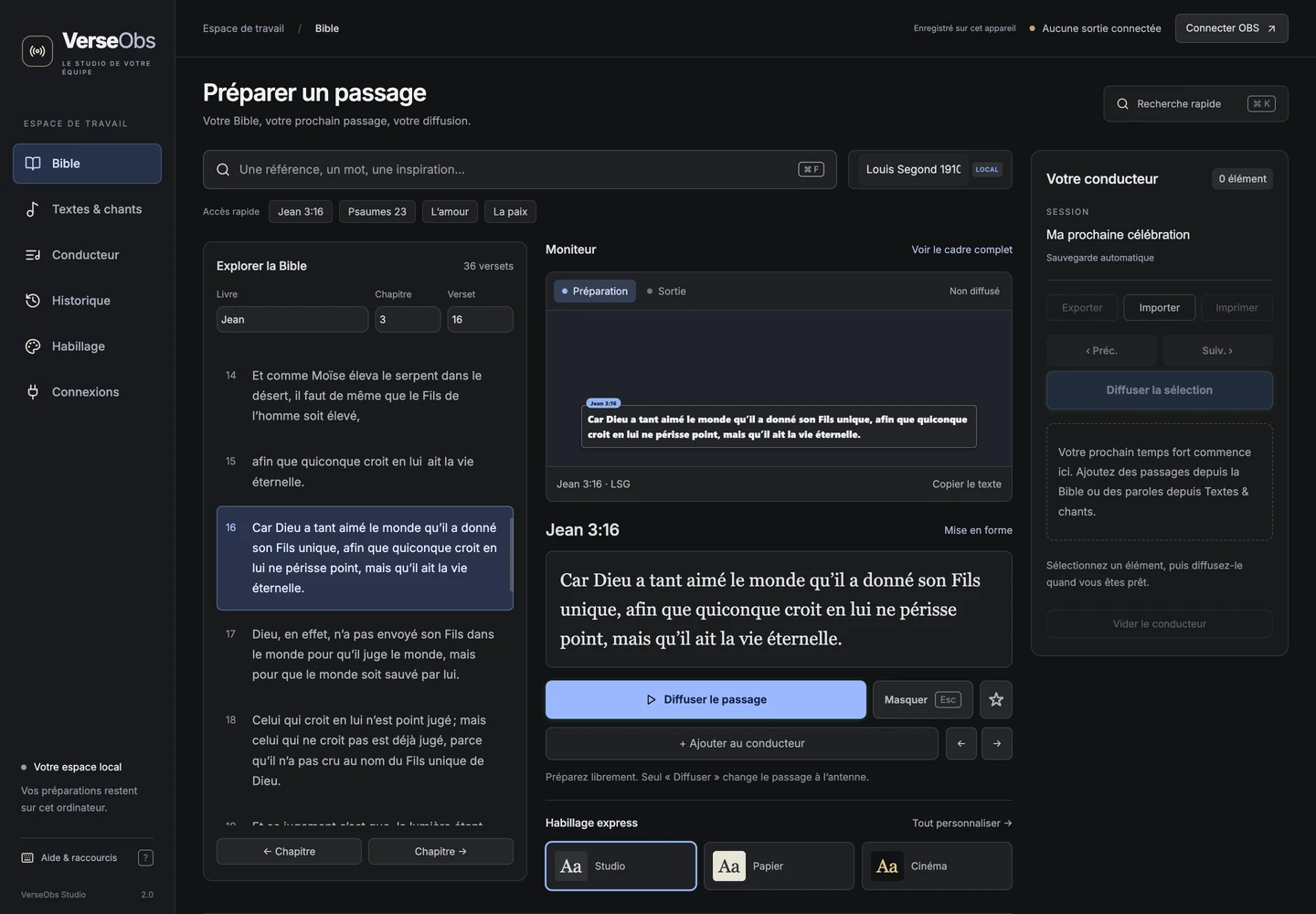Select the Cinéma style swatch
Screen dimensions: 1316x914
pos(937,866)
